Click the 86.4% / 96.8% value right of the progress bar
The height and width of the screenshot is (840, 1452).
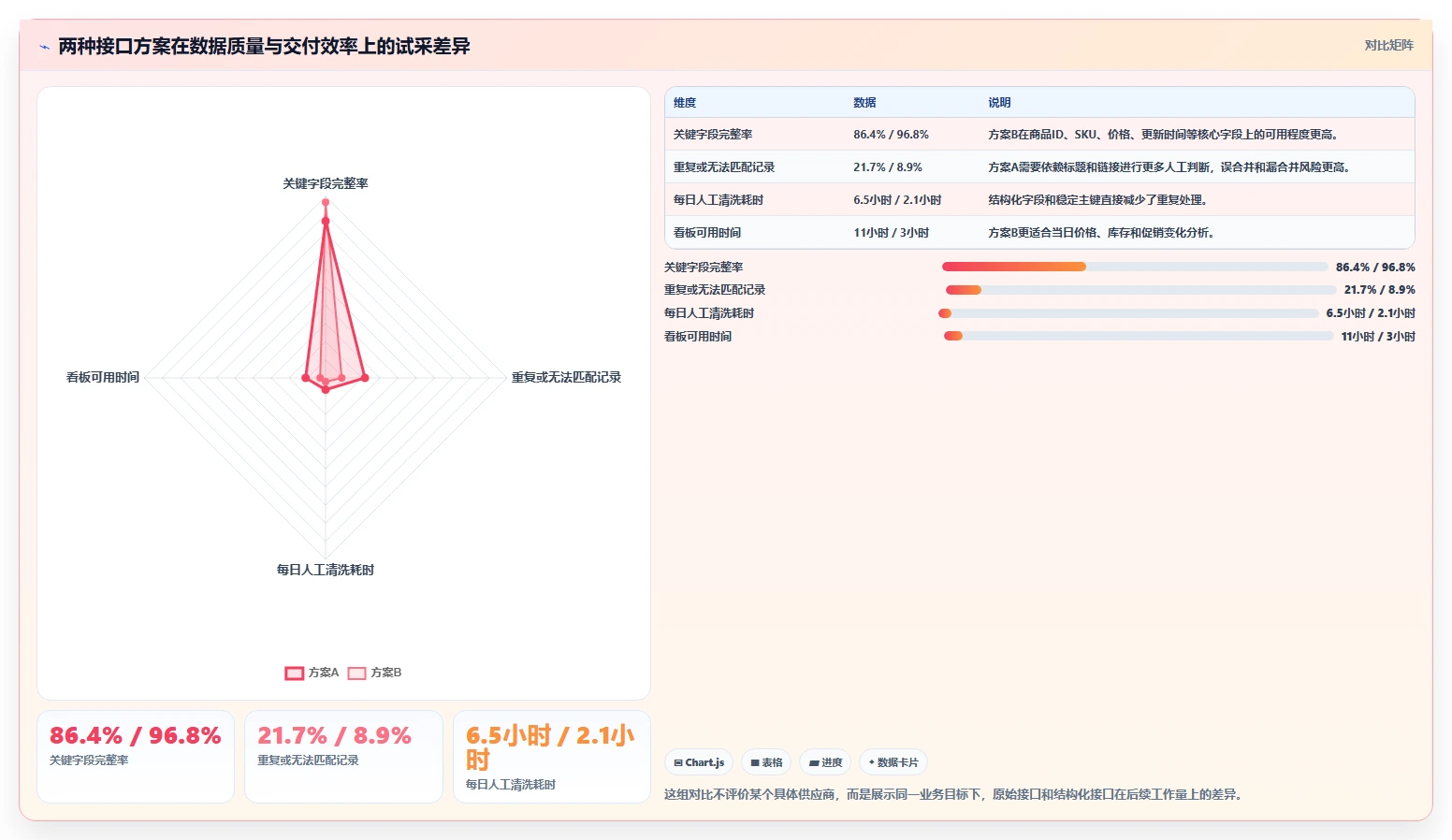point(1375,268)
